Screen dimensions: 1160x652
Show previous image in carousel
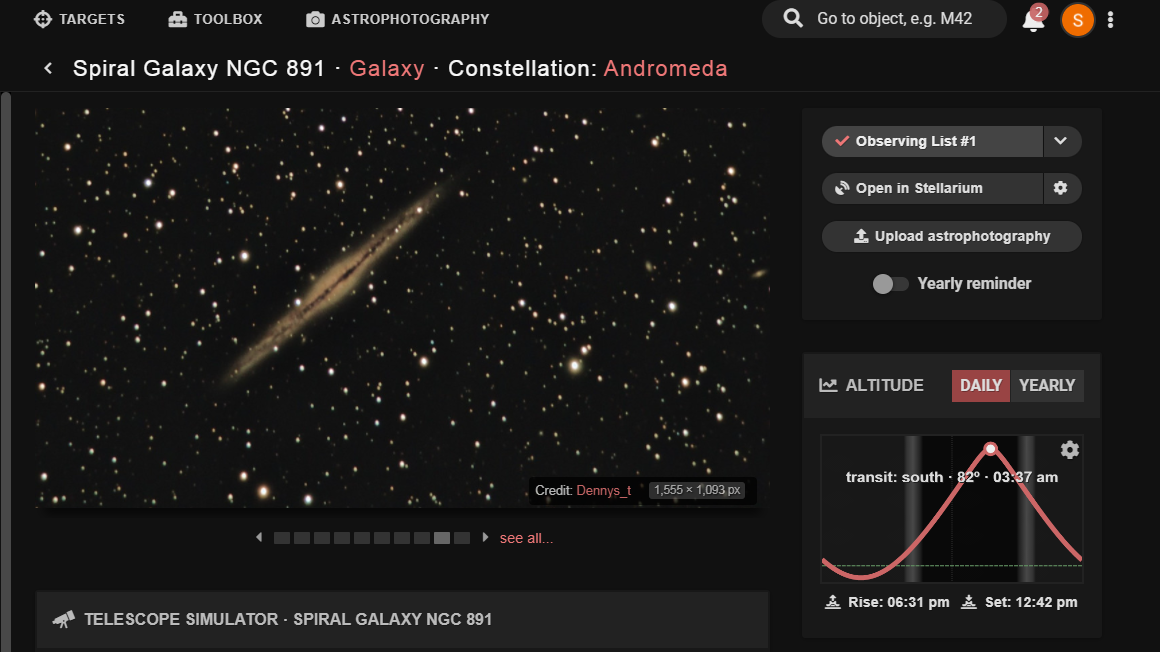(x=259, y=538)
